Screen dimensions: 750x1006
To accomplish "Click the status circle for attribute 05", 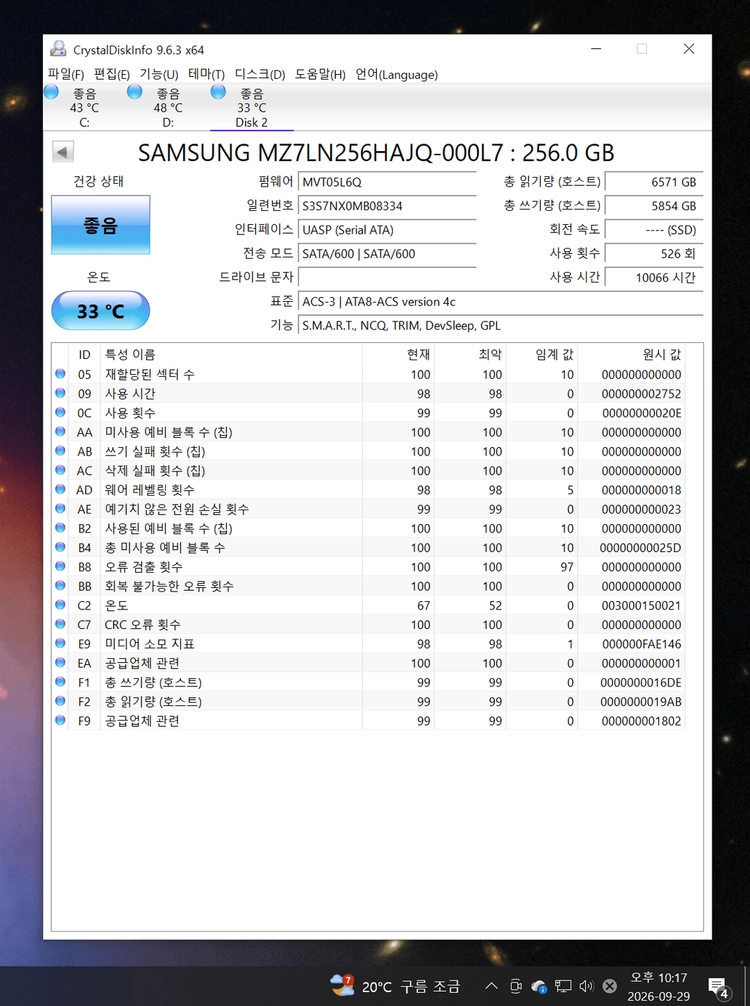I will (x=60, y=374).
